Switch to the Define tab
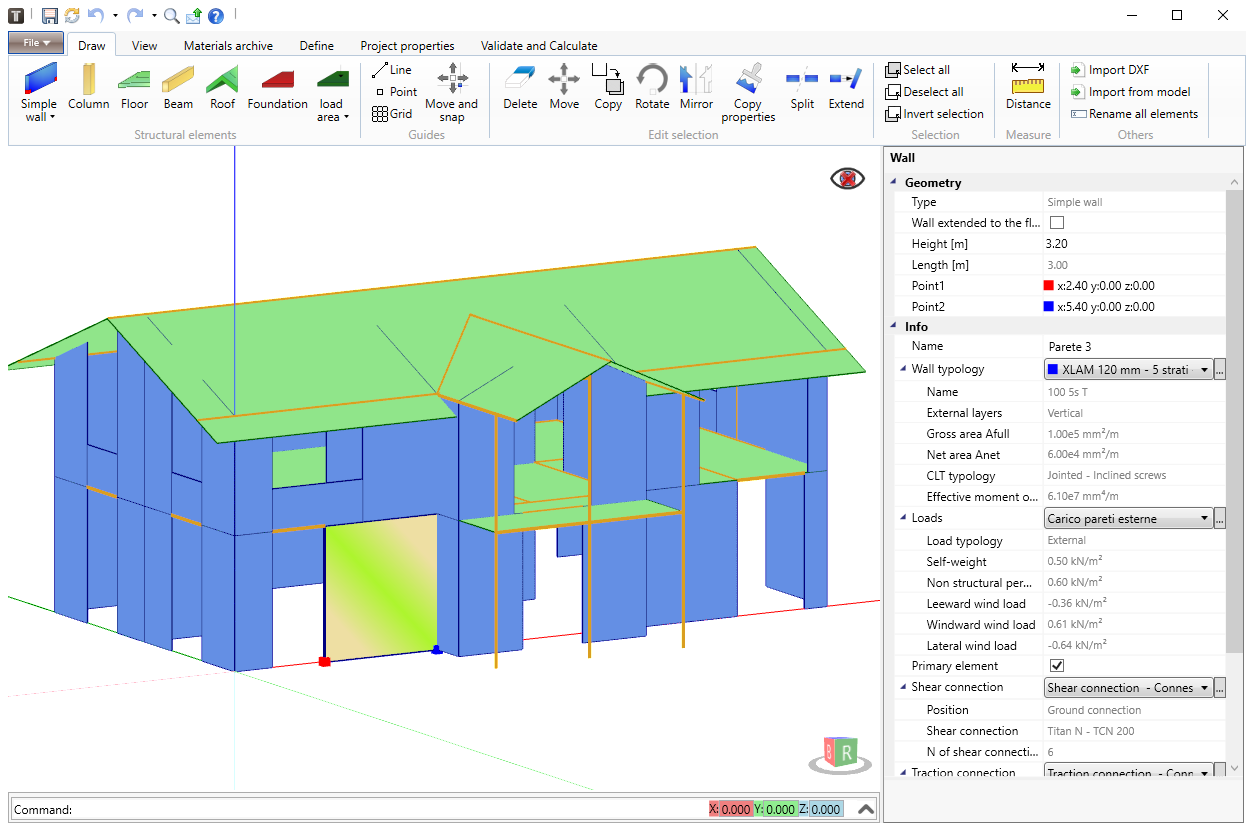Image resolution: width=1254 pixels, height=824 pixels. [316, 46]
